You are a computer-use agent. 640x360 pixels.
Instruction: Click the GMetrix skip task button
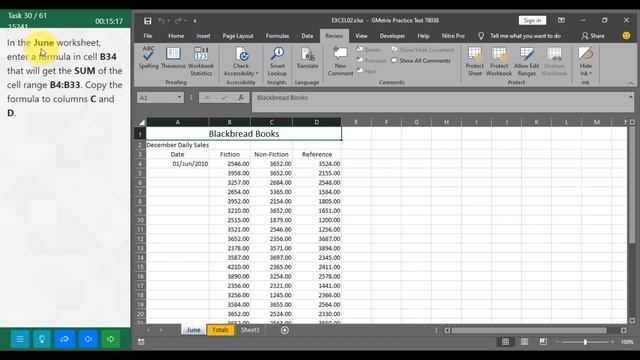coord(64,339)
